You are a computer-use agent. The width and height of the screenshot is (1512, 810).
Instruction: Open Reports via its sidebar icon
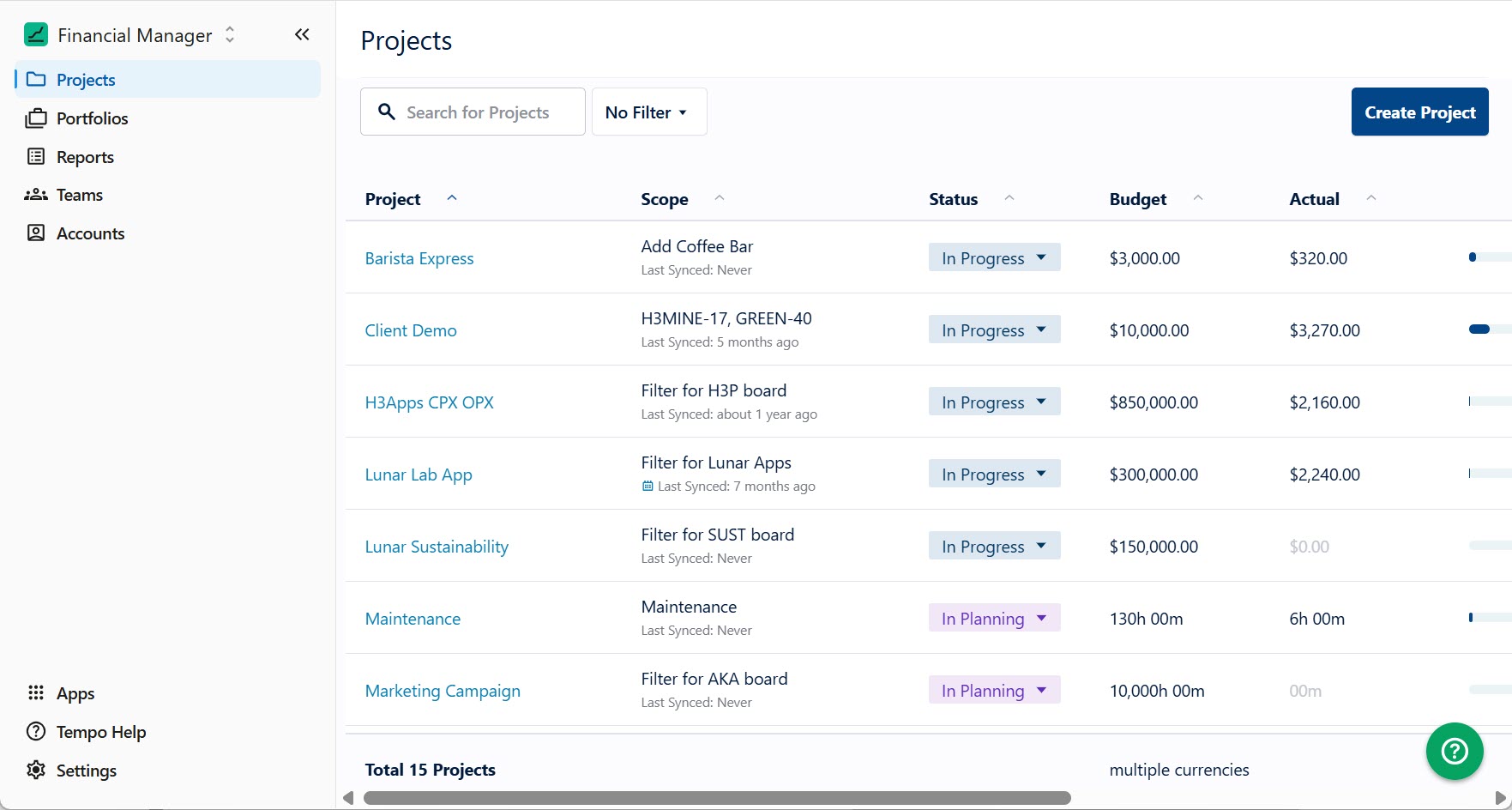tap(35, 156)
